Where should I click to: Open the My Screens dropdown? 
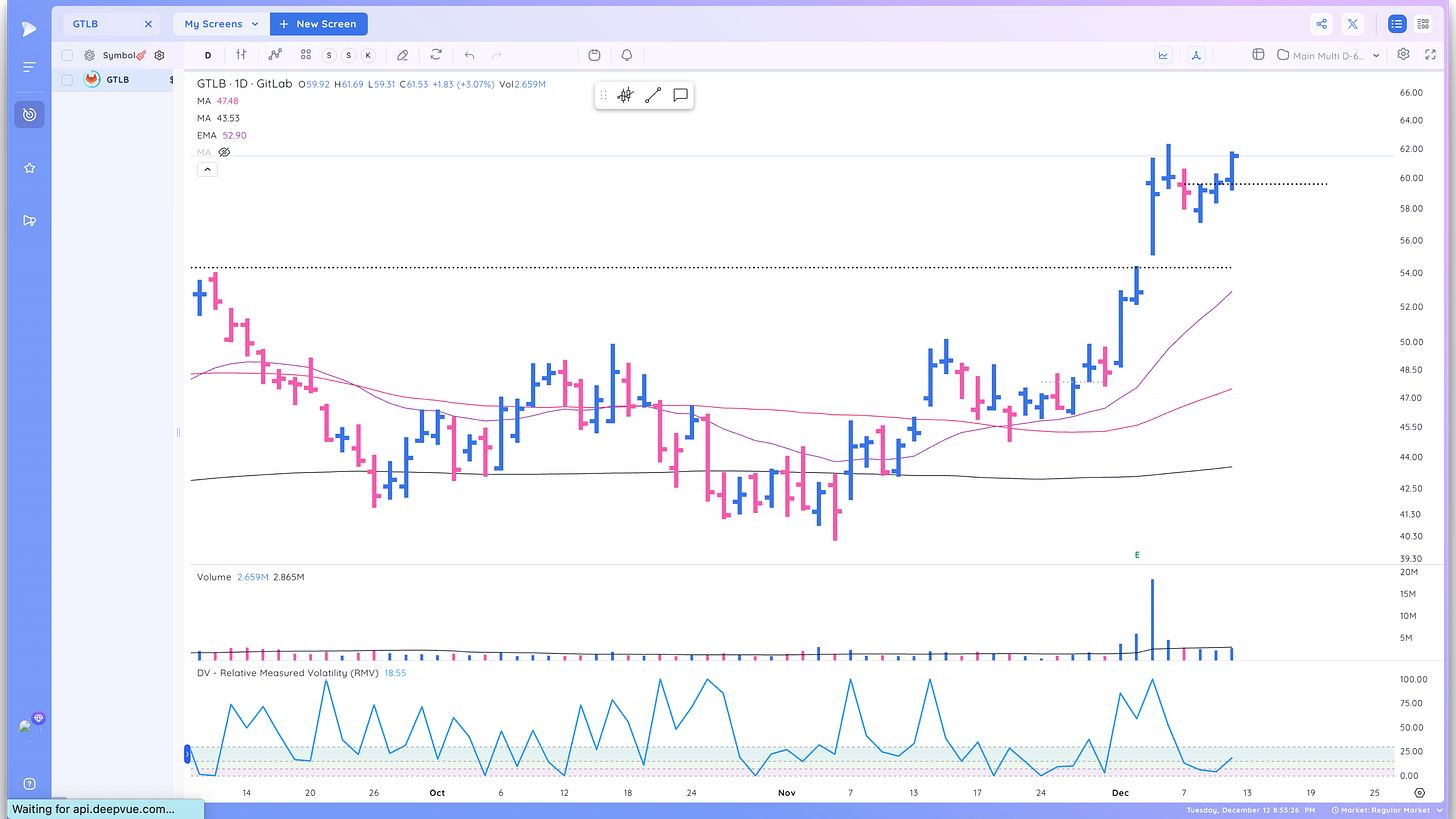(221, 24)
